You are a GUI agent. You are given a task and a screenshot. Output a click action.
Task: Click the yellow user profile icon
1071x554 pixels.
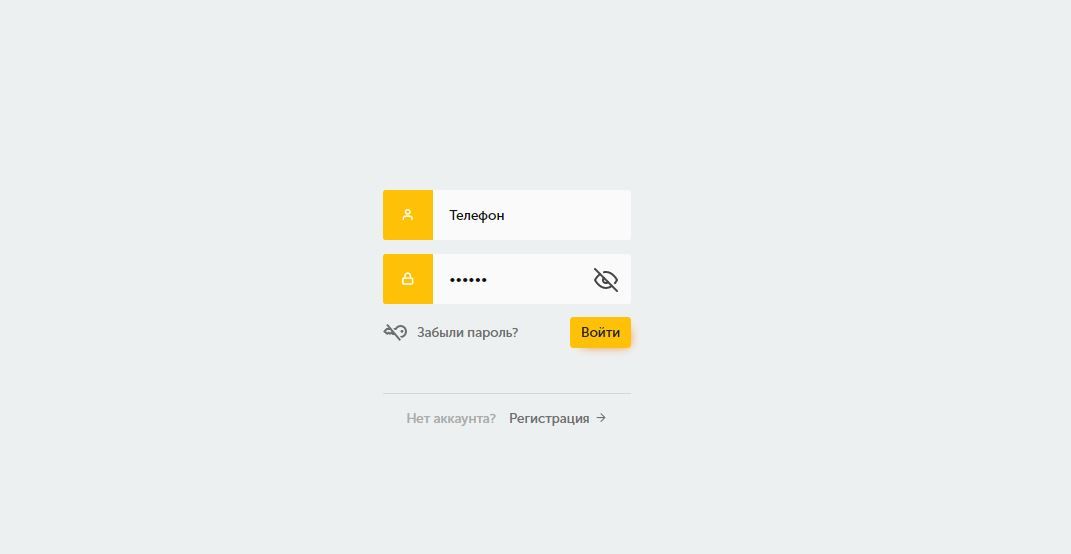click(408, 214)
